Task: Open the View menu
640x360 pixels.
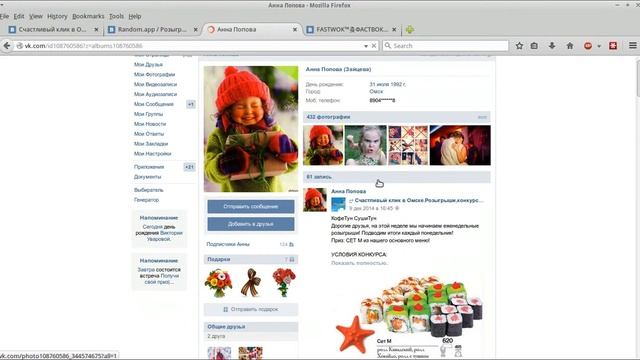Action: 36,16
